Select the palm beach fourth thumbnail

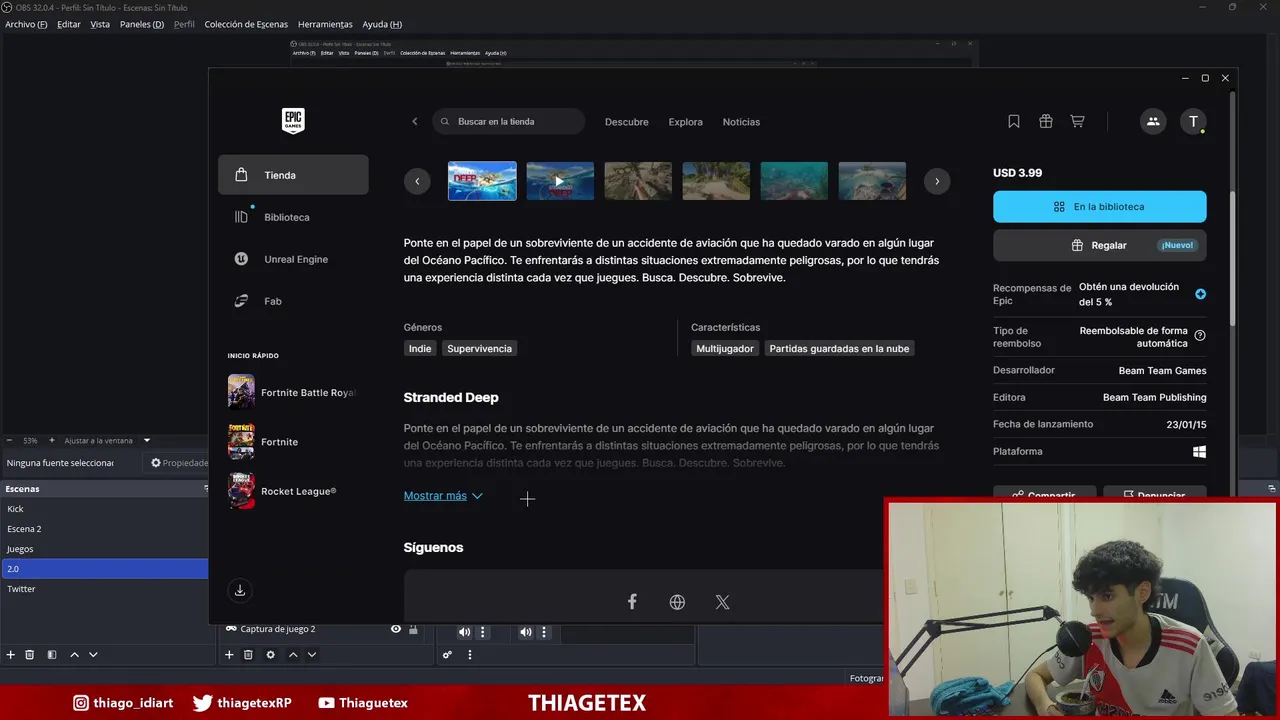click(716, 181)
